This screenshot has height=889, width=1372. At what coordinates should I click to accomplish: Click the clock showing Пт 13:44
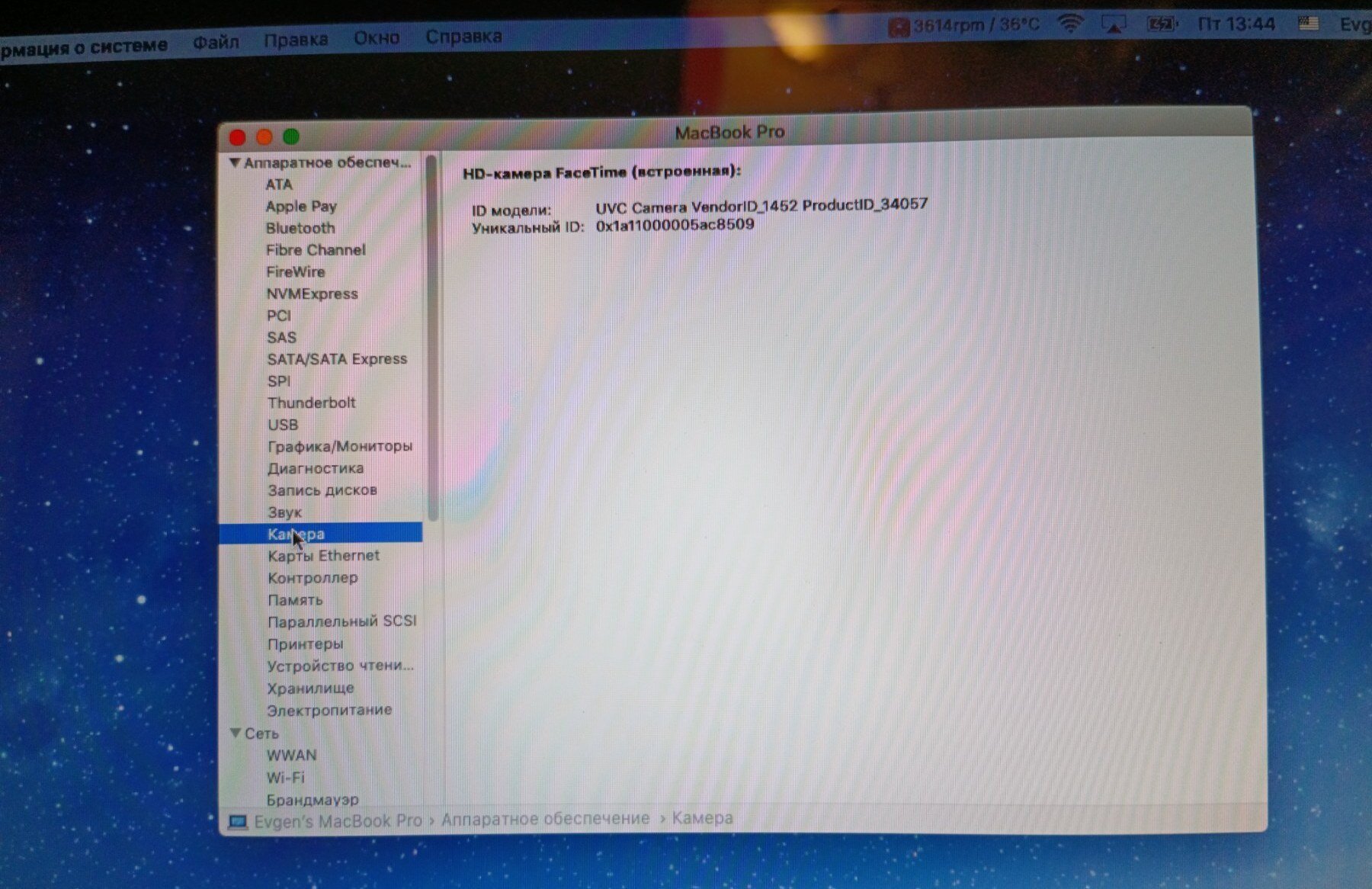(x=1236, y=24)
